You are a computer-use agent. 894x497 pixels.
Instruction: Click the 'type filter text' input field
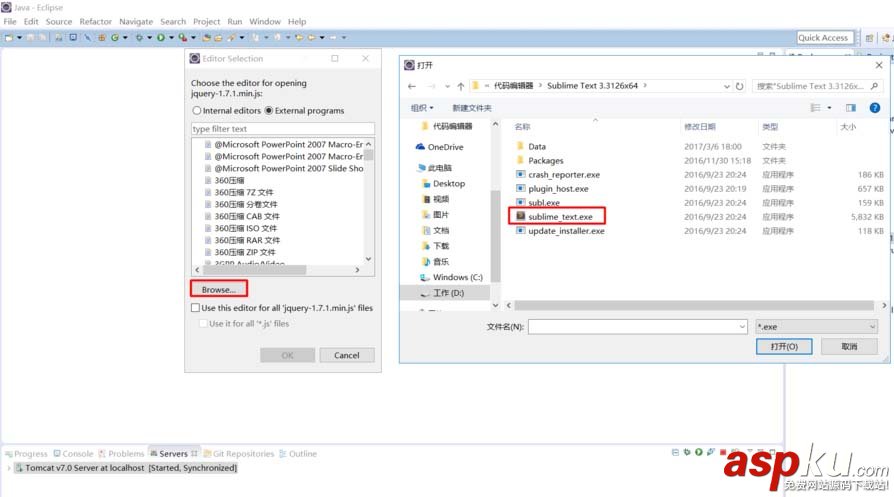[x=283, y=129]
